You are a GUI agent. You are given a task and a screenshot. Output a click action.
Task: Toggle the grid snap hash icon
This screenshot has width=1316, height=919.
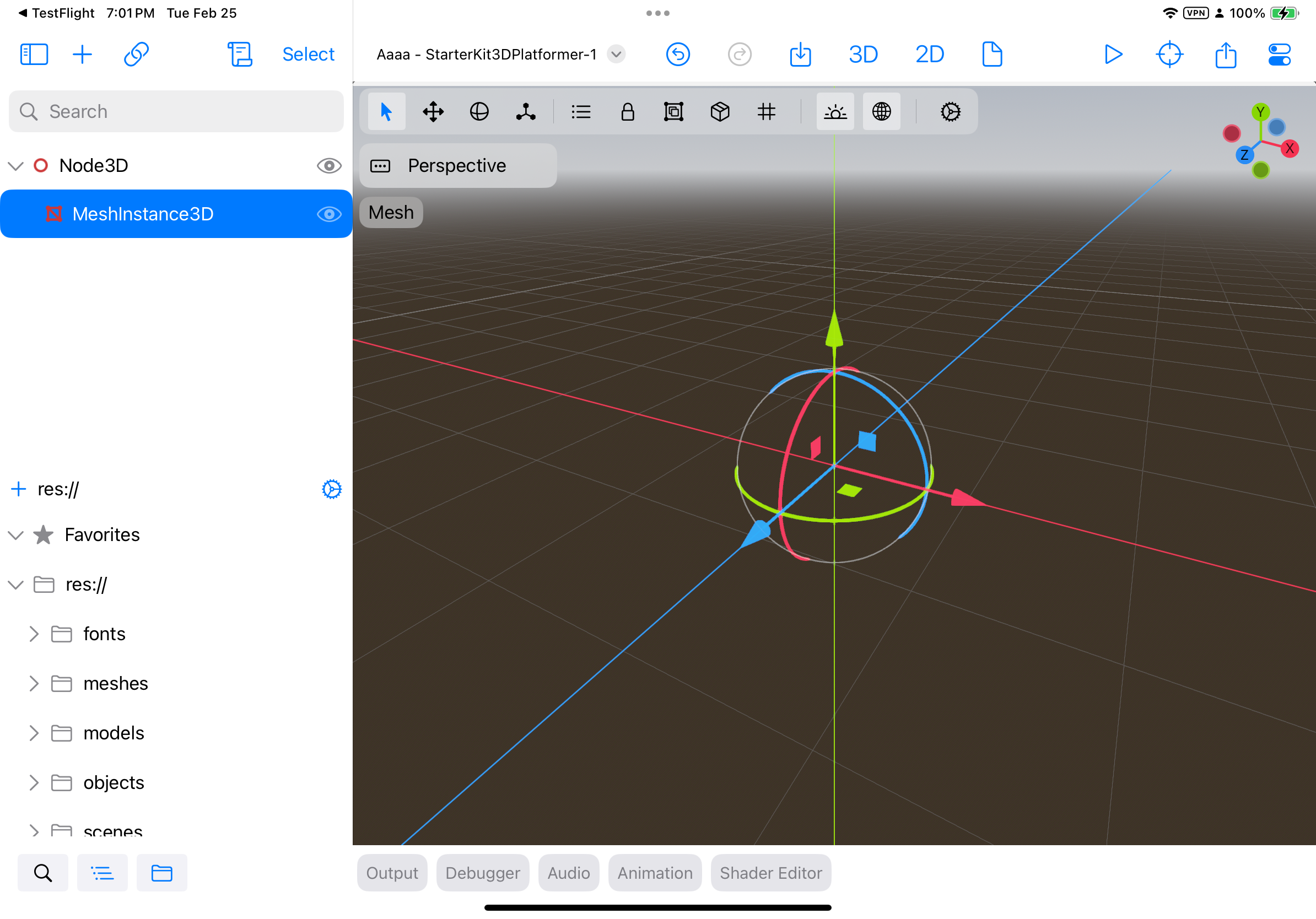767,111
